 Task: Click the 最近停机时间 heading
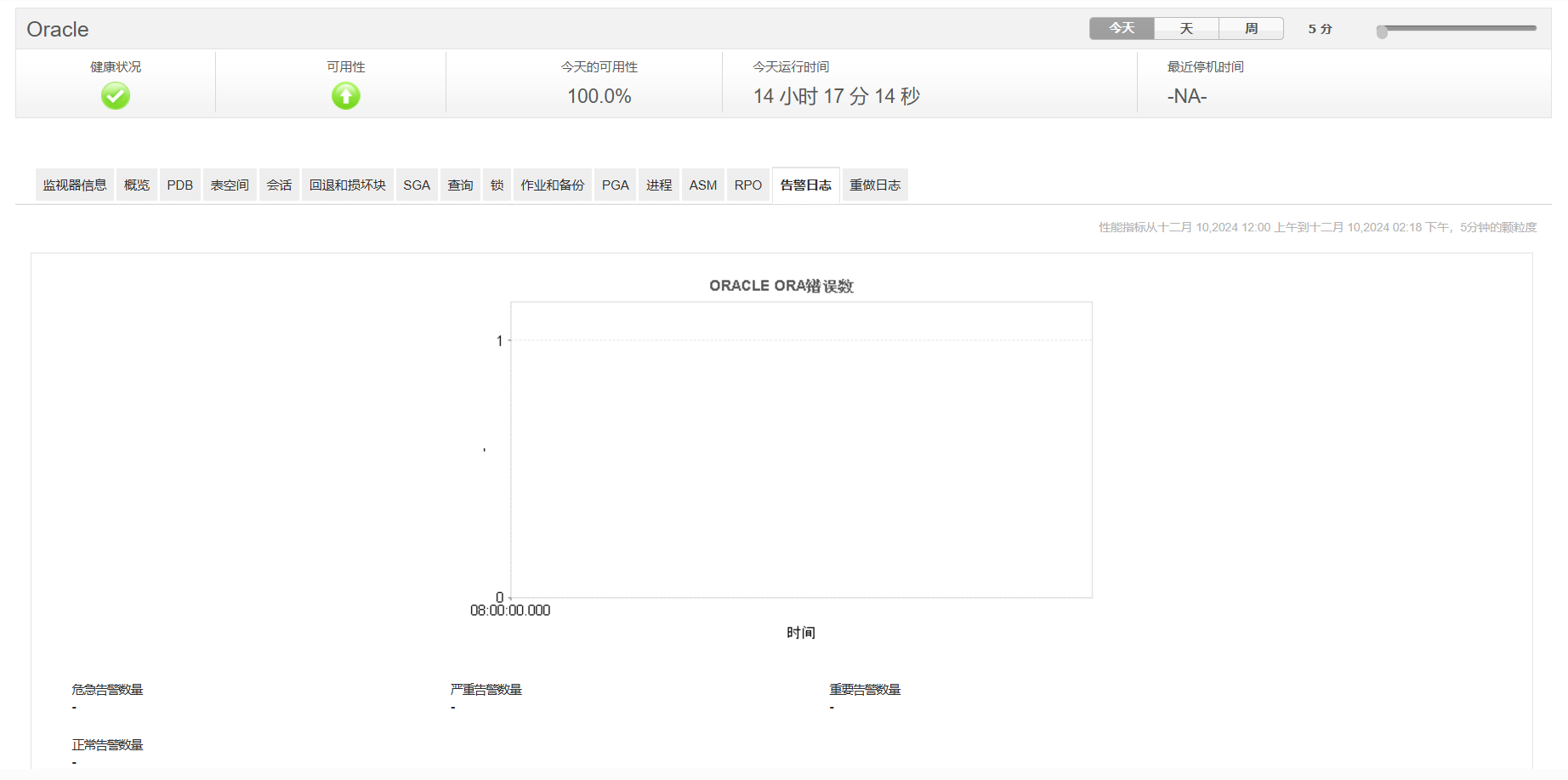tap(1206, 67)
